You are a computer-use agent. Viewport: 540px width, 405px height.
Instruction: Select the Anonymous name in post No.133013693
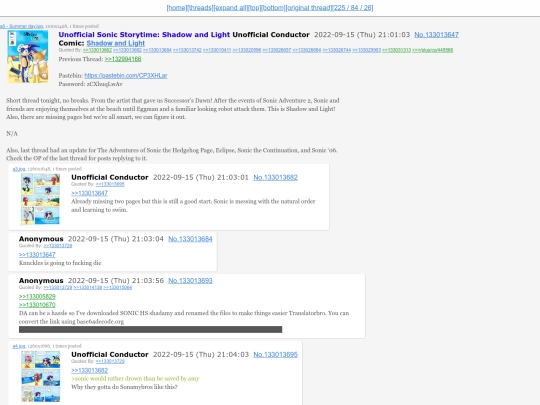[x=41, y=281]
